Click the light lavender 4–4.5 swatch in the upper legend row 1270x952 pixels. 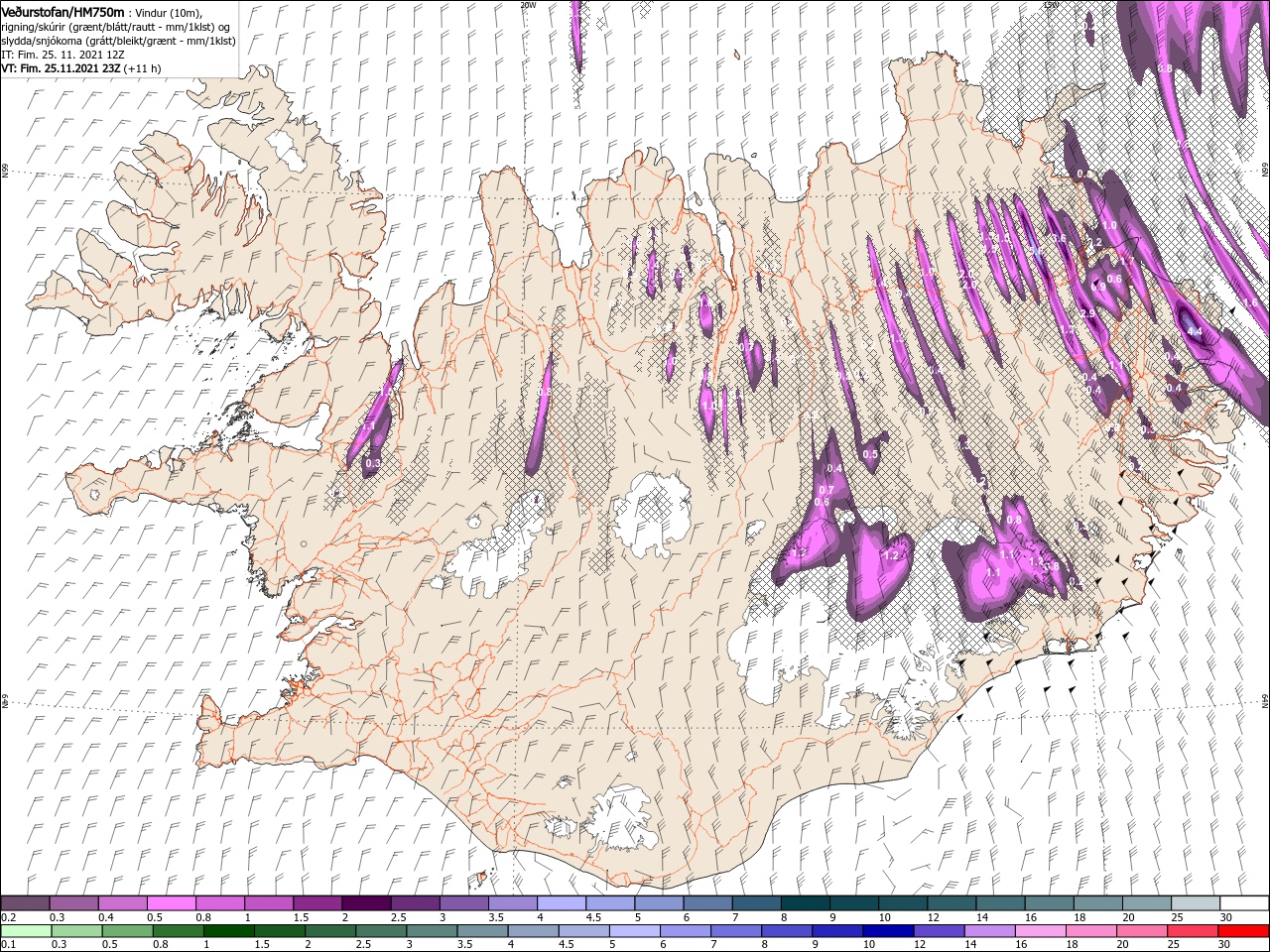tap(562, 903)
